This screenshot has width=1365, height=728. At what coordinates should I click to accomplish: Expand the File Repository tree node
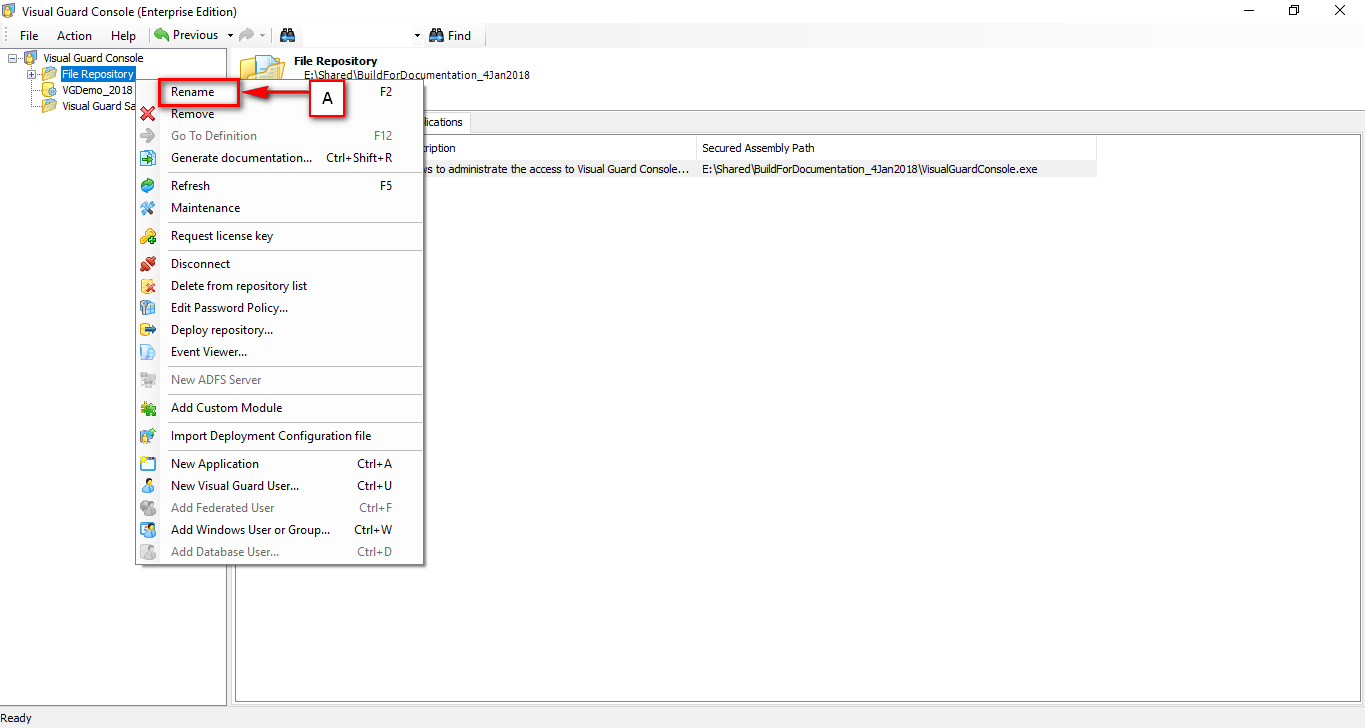point(31,74)
